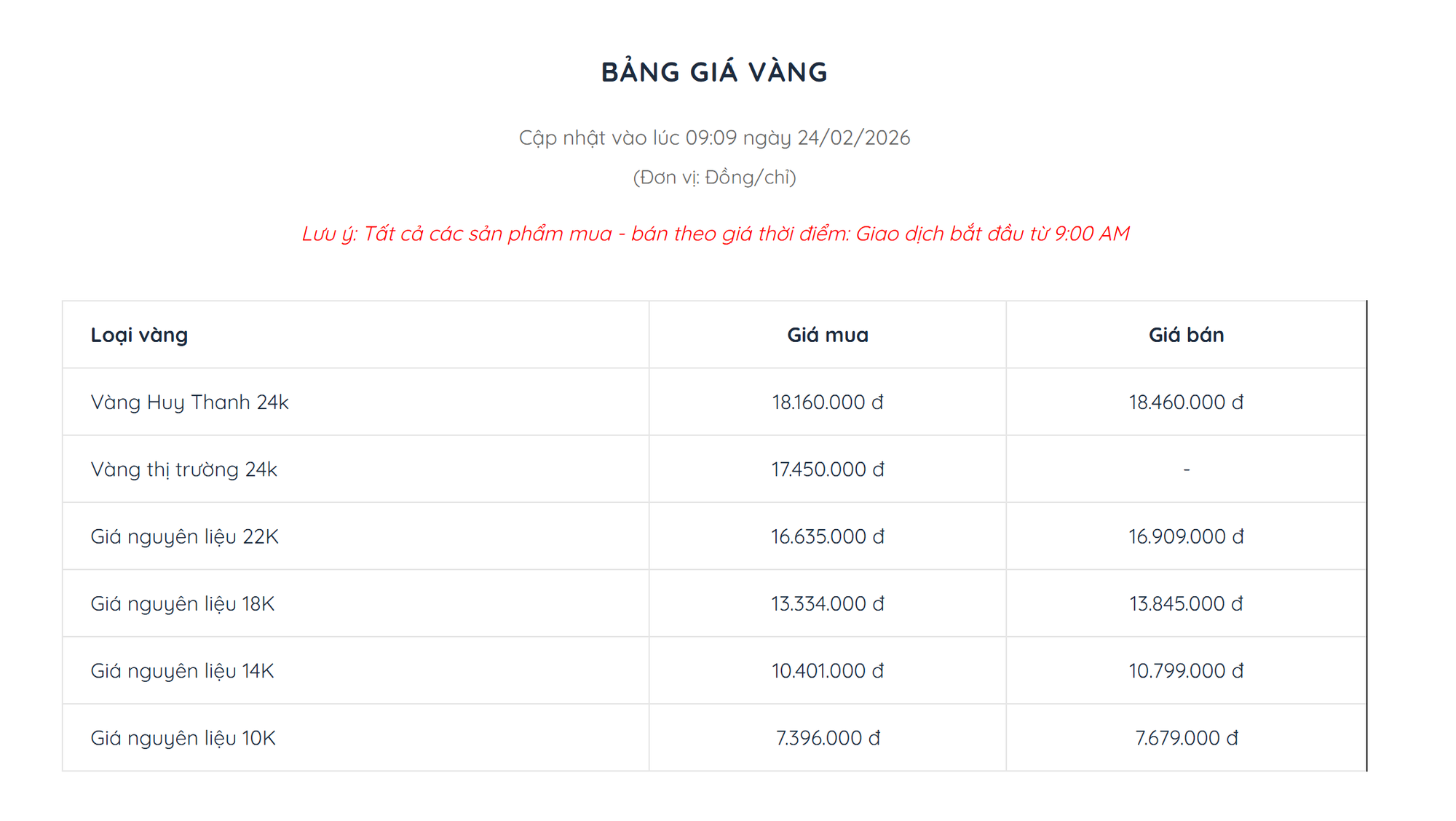
Task: Click the update time line "Cập nhật vào lúc 09:09"
Action: pyautogui.click(x=714, y=138)
